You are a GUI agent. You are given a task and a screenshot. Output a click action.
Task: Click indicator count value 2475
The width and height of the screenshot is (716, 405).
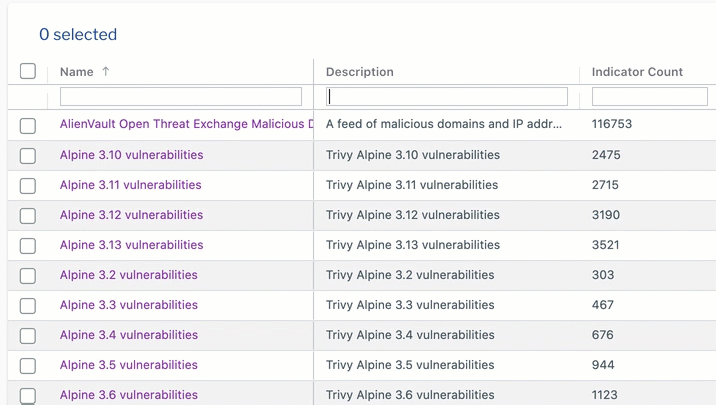point(606,155)
